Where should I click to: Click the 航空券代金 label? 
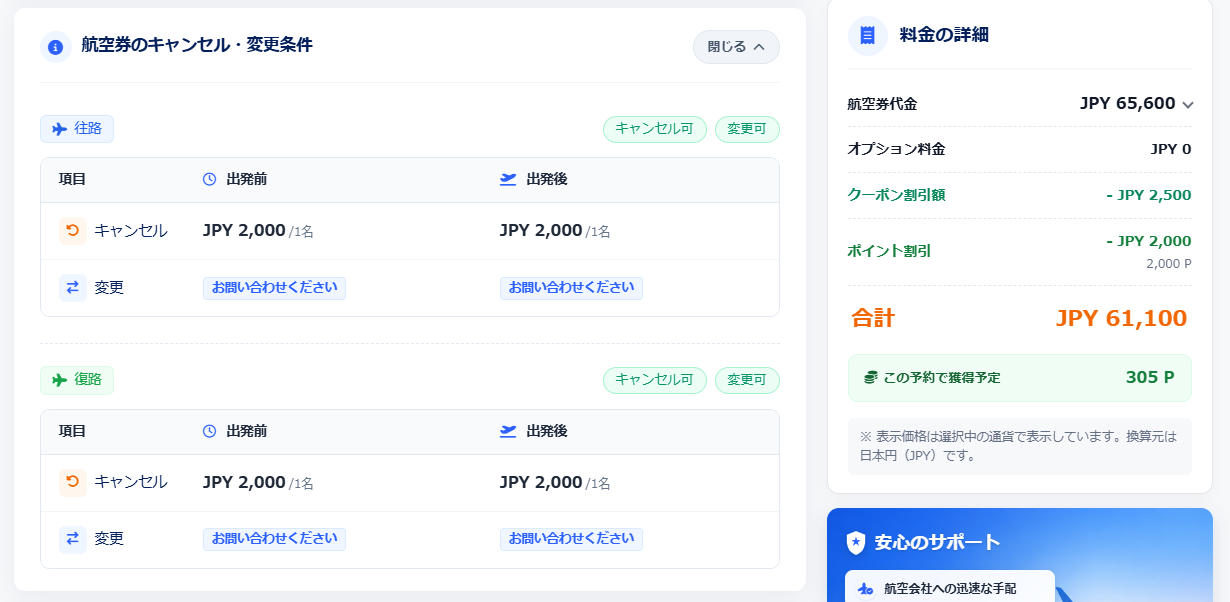coord(882,104)
